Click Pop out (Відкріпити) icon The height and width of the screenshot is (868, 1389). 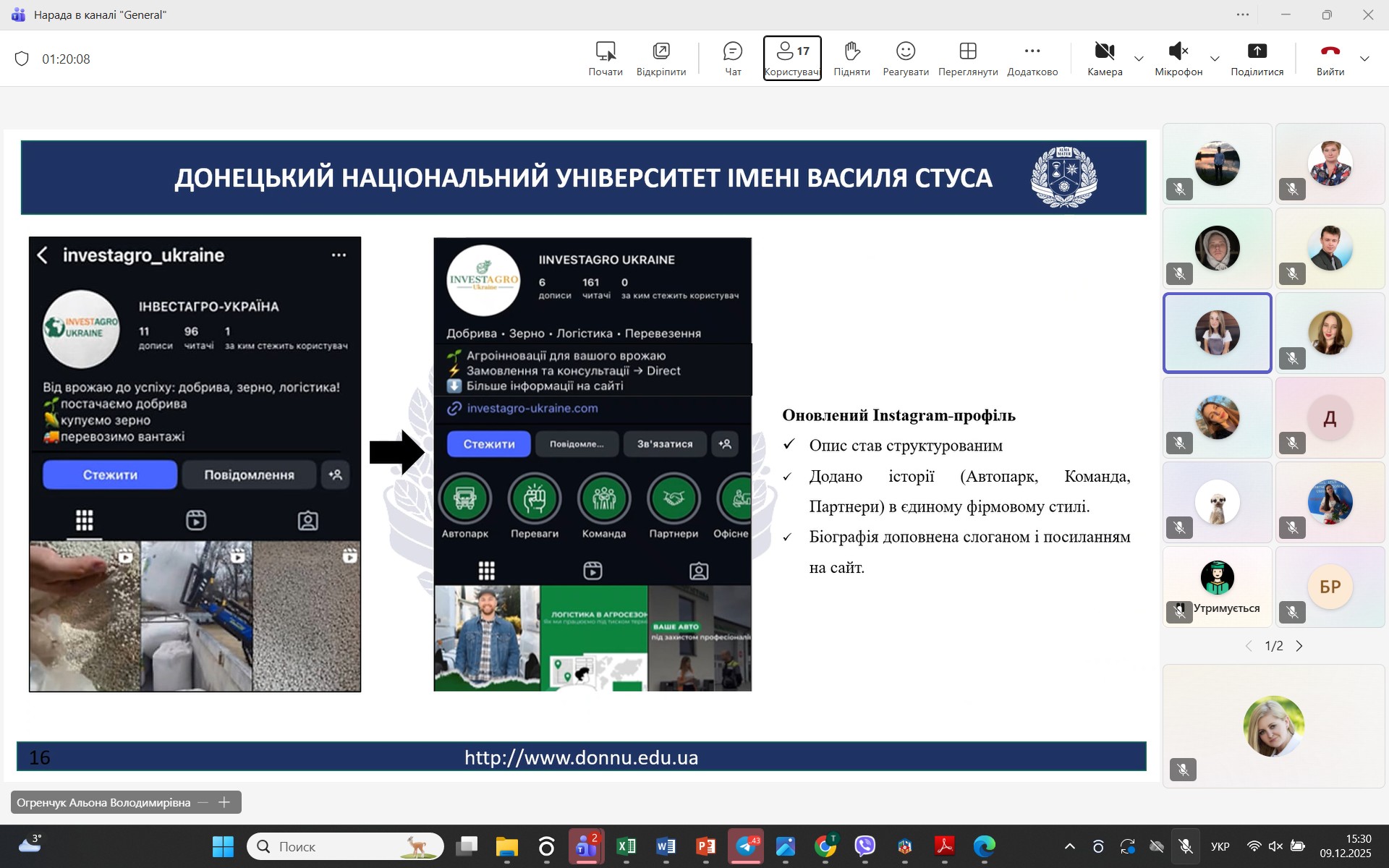[x=660, y=57]
